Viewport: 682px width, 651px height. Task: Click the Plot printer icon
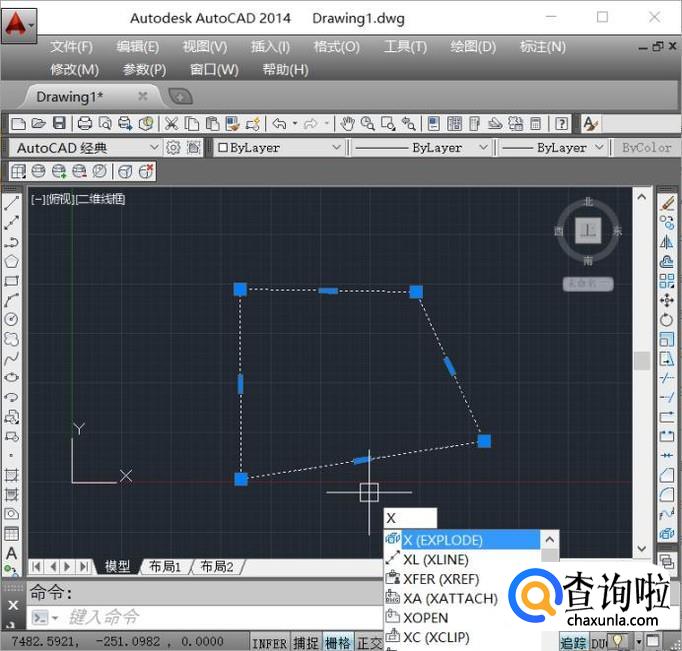click(x=84, y=124)
